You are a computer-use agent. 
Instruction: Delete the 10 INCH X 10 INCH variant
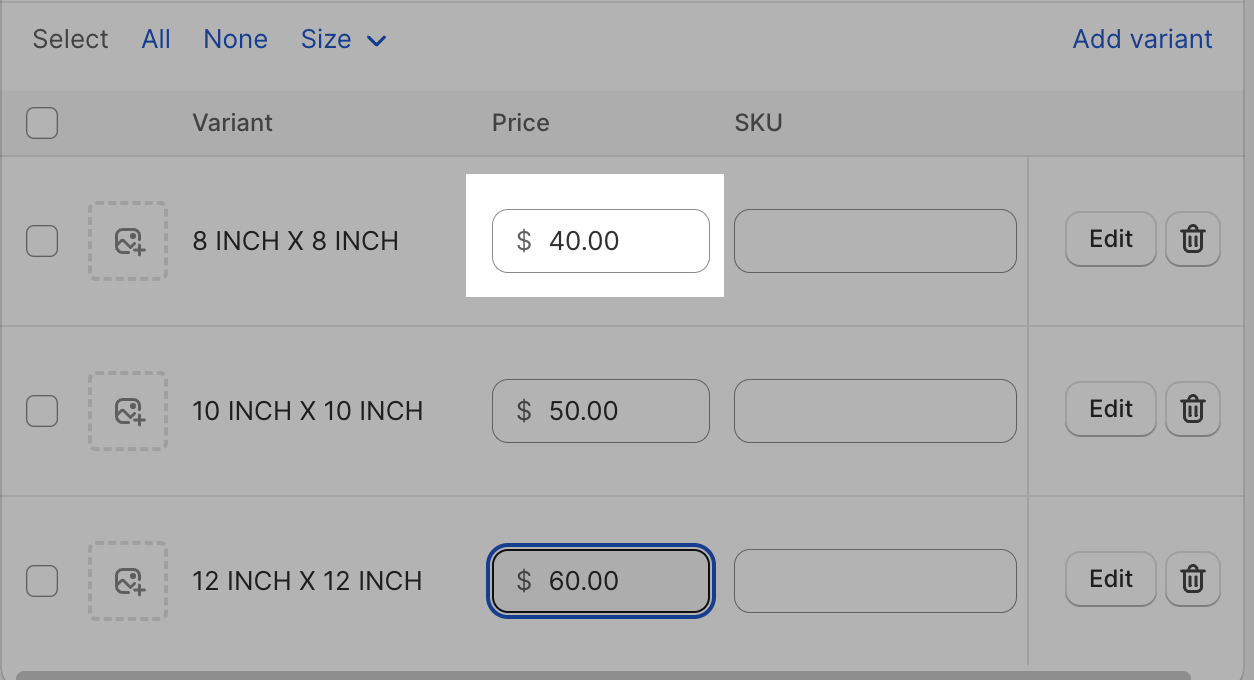(x=1192, y=410)
